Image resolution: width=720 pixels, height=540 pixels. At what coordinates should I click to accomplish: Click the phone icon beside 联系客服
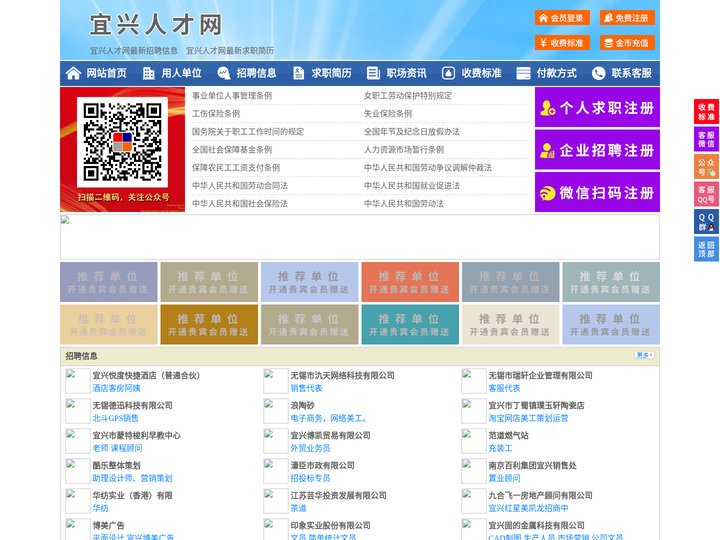click(598, 73)
